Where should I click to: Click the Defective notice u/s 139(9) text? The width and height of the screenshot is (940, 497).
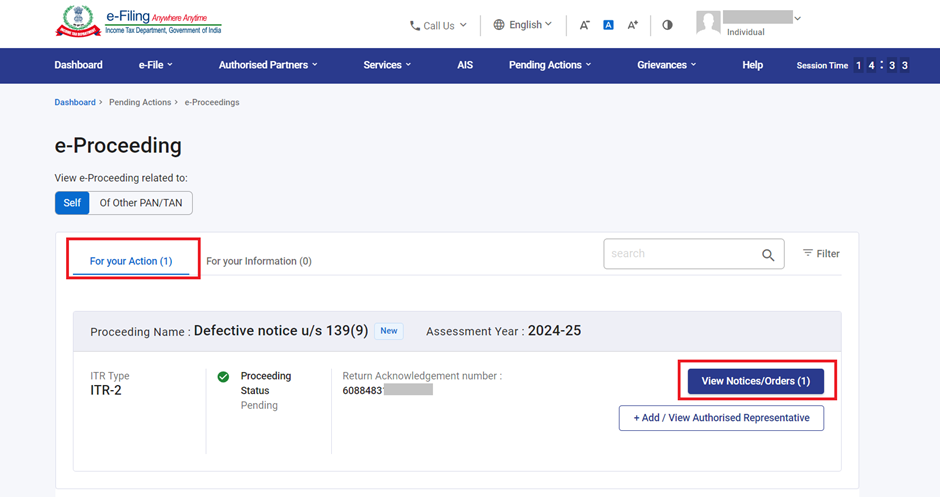pyautogui.click(x=281, y=331)
